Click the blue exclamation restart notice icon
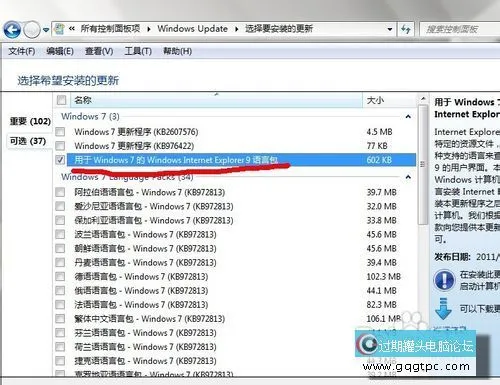Screen dimensions: 500x385 coord(444,280)
